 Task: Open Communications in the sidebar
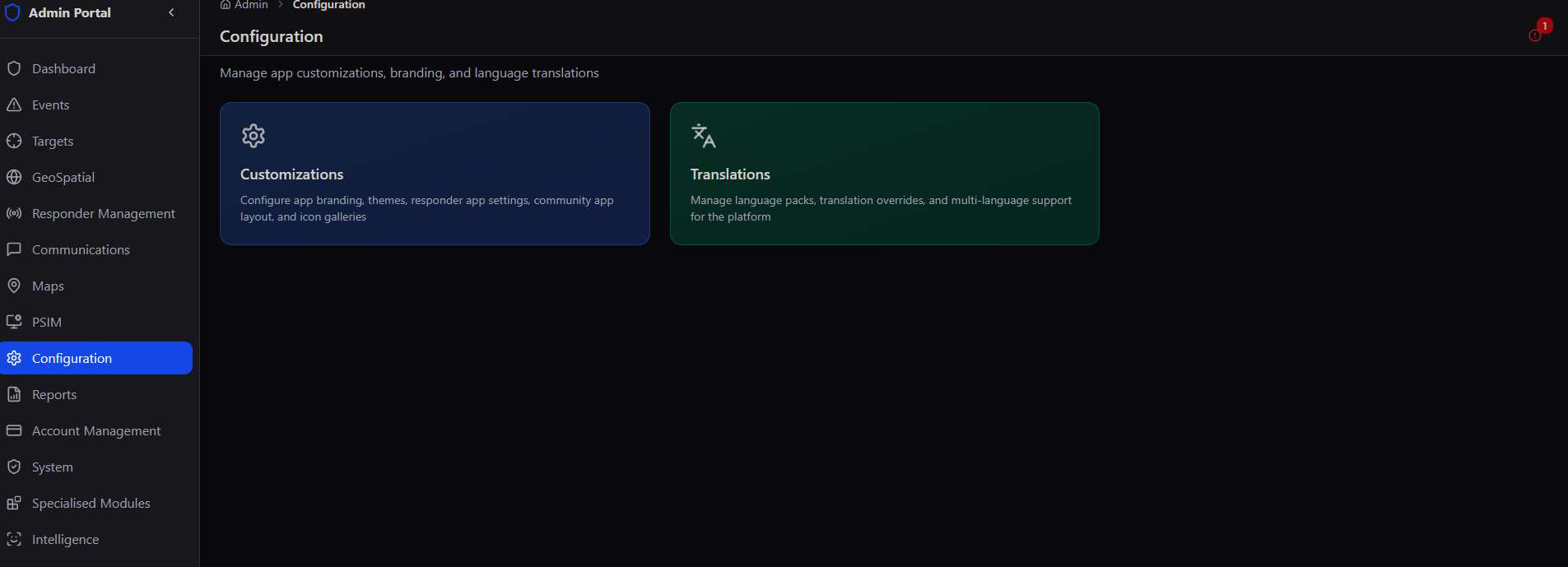point(96,249)
